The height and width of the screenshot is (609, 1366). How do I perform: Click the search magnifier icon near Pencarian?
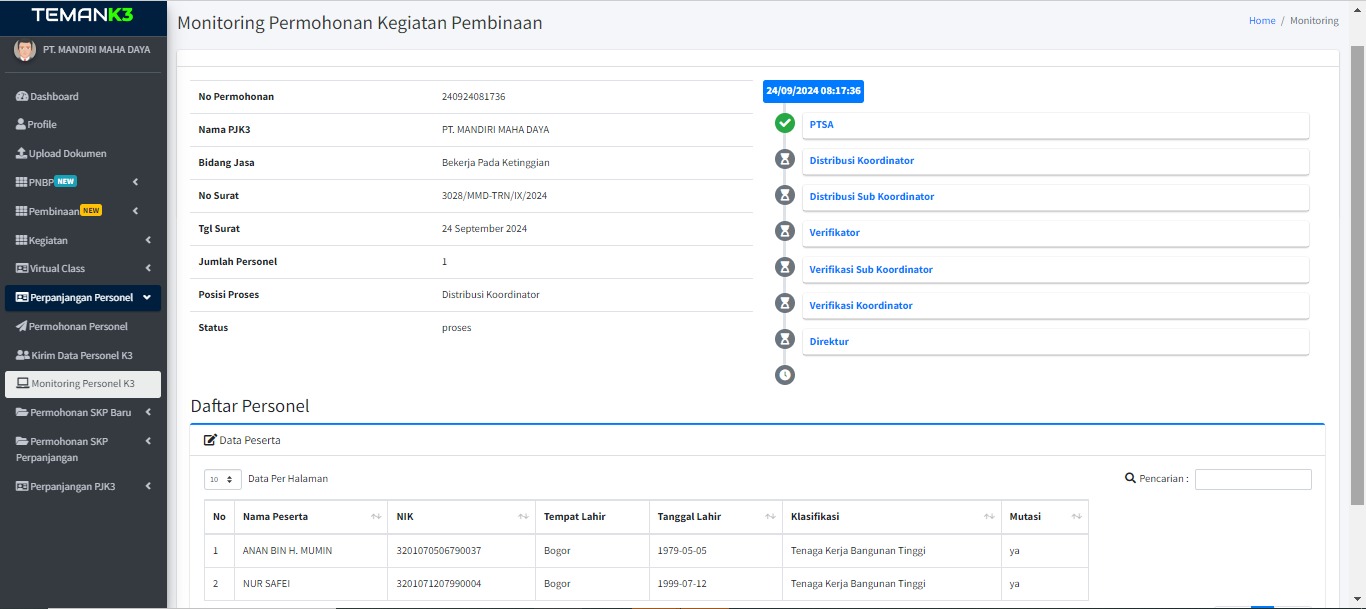tap(1130, 479)
